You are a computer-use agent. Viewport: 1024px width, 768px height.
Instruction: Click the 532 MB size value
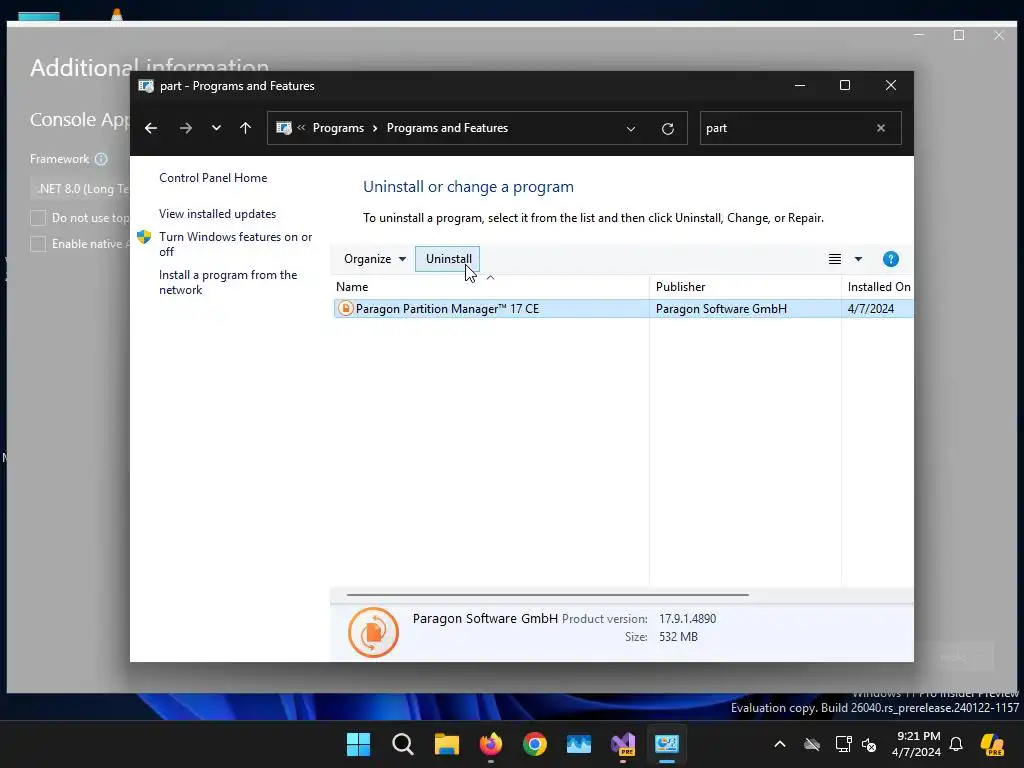tap(678, 637)
